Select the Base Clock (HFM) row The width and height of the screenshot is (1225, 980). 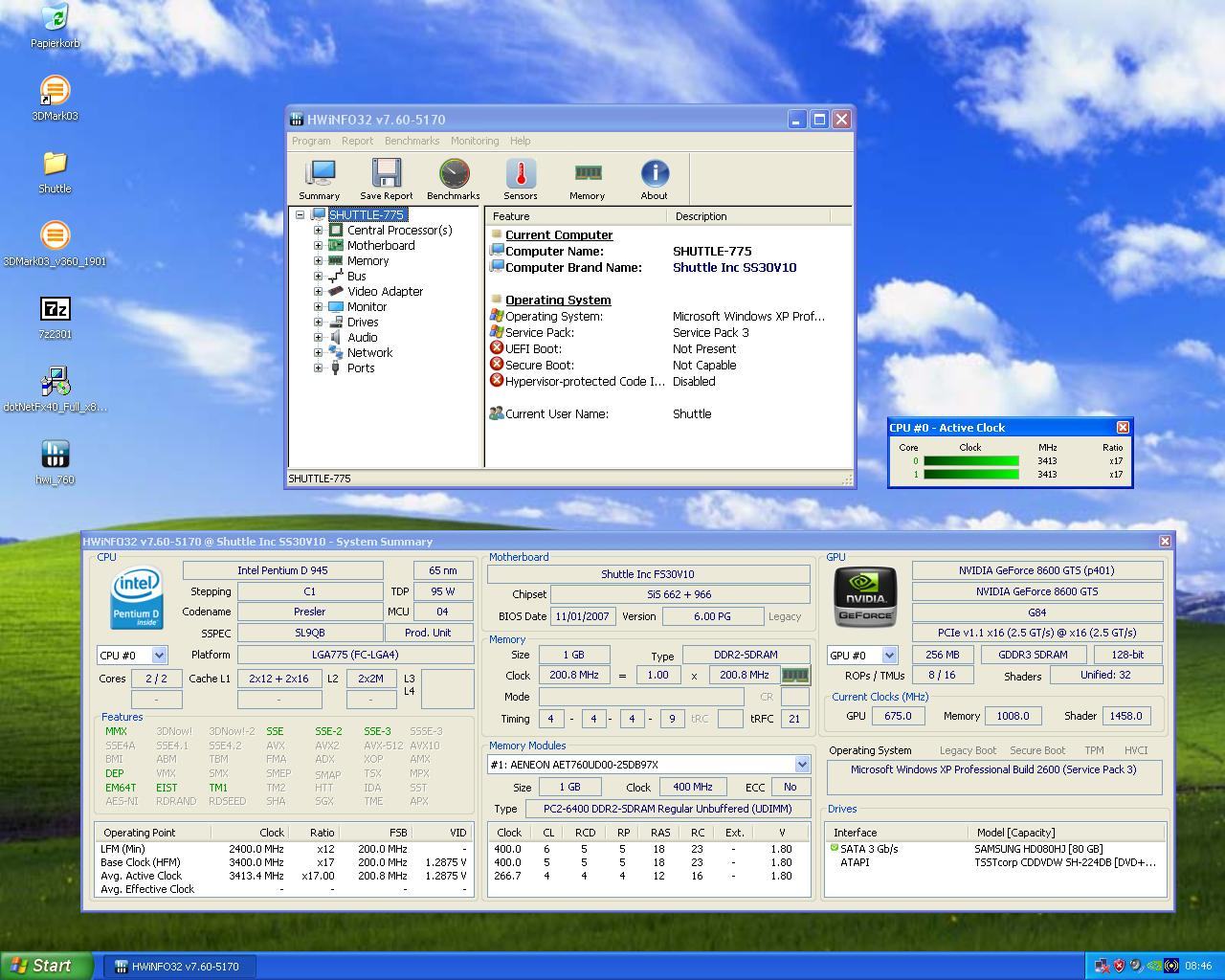[284, 862]
